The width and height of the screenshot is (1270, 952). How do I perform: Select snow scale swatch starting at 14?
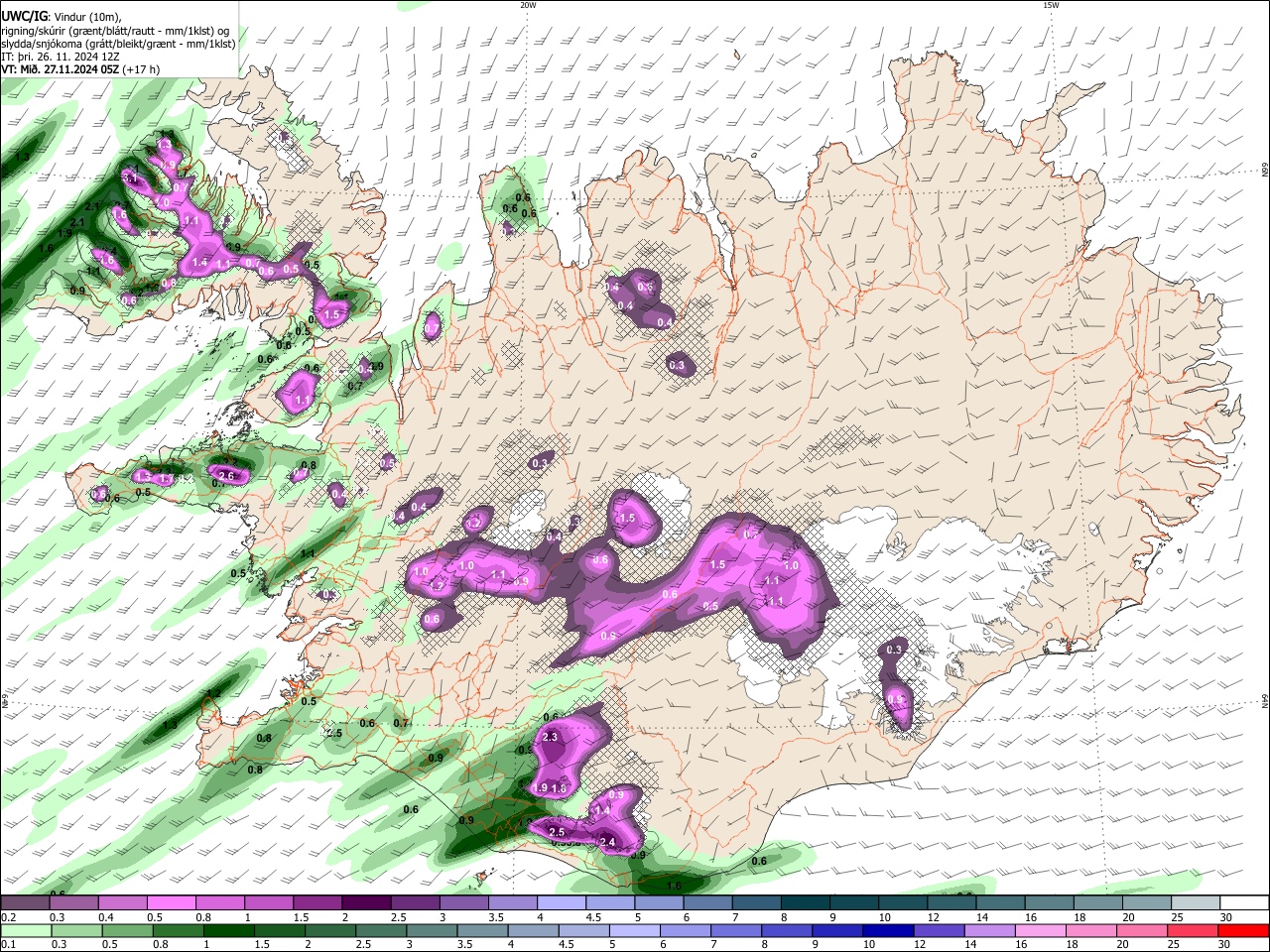click(1001, 903)
